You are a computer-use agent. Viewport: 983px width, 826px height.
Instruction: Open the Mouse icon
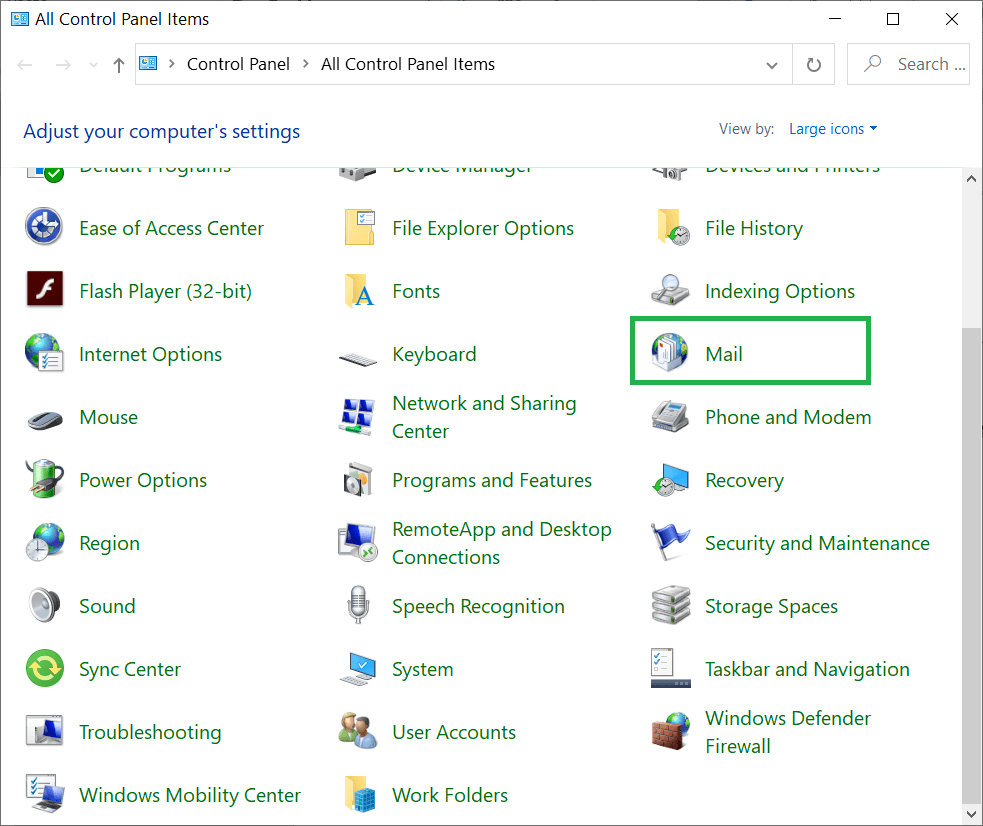click(45, 419)
